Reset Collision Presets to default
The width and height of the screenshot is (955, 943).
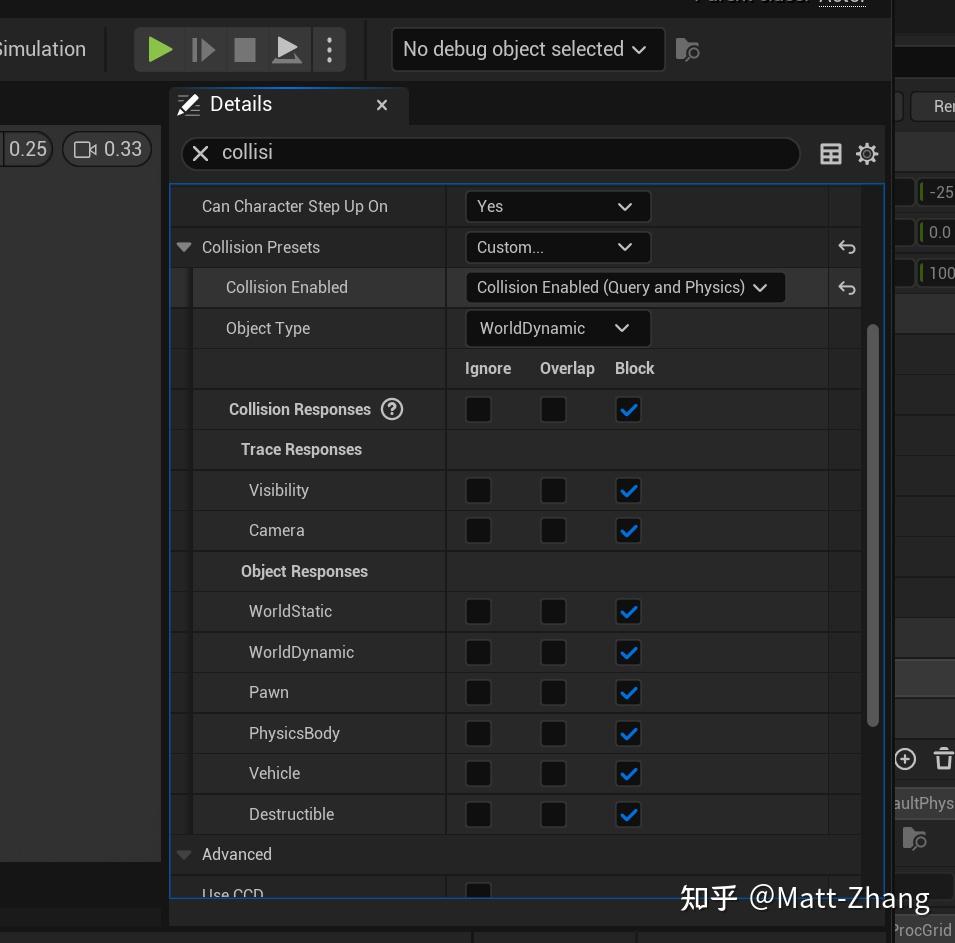[x=847, y=247]
